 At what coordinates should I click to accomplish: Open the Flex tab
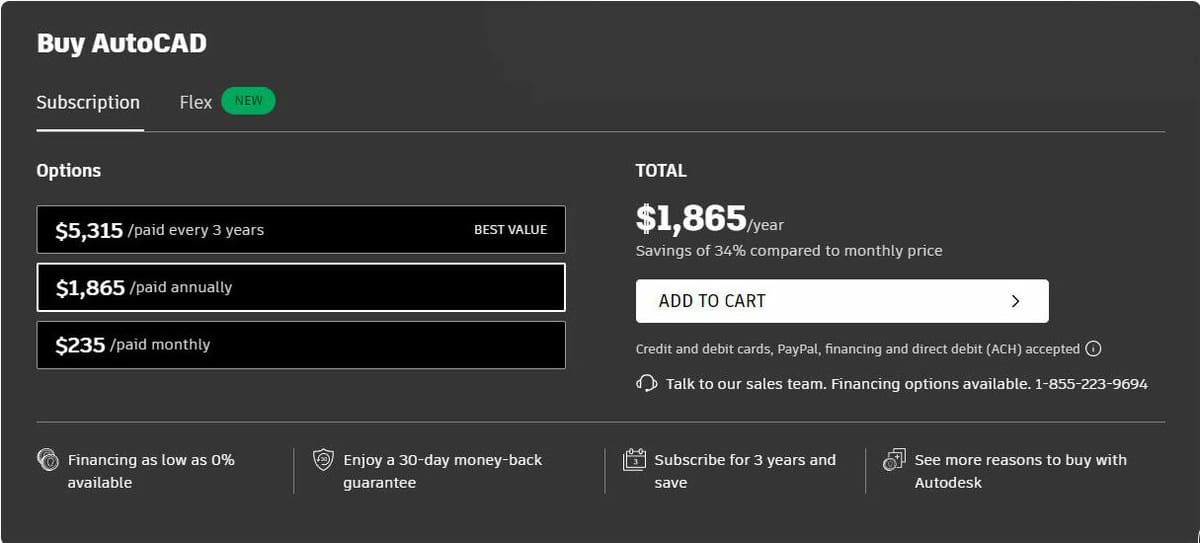196,102
